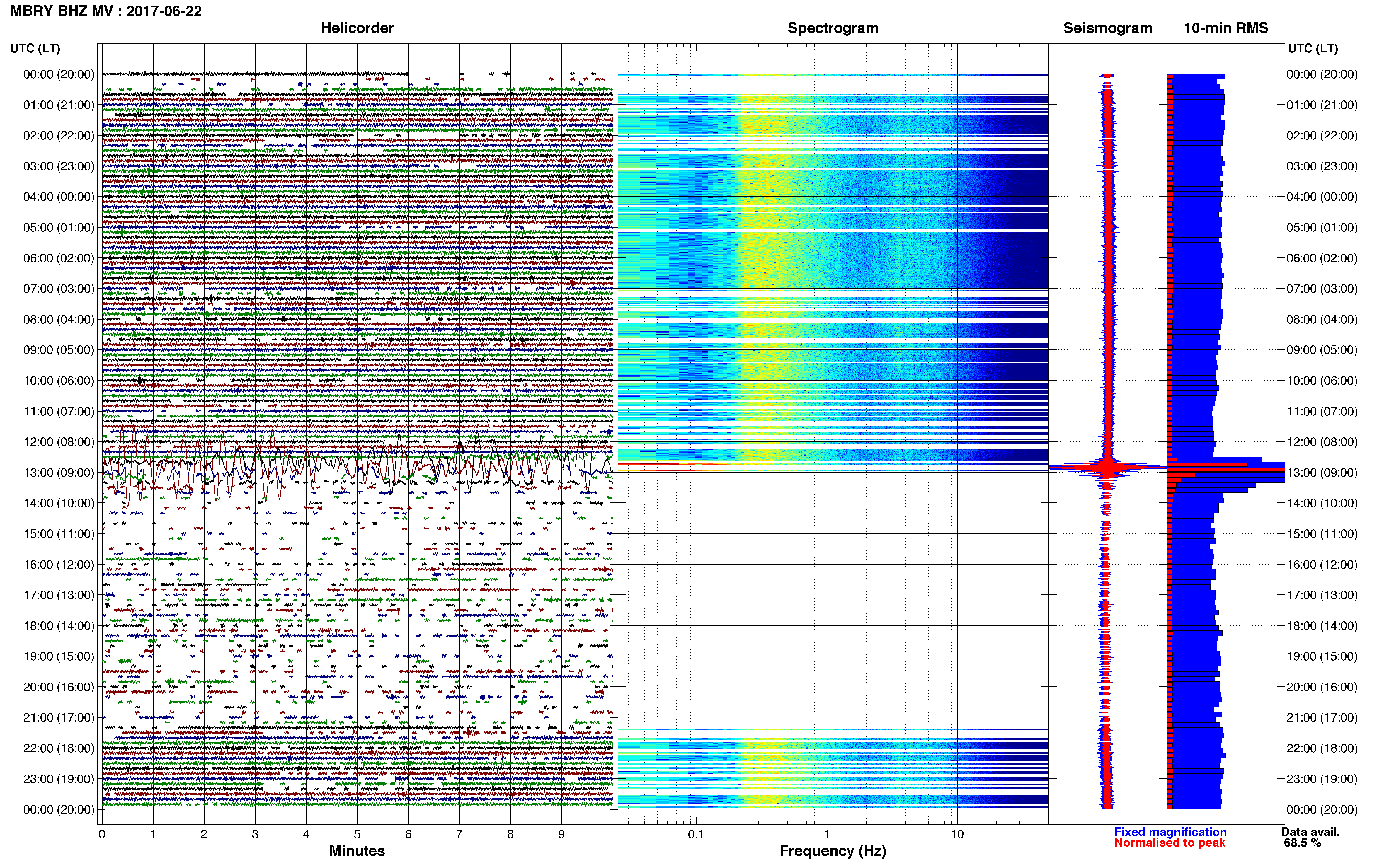Click the right 'UTC (LT)' axis header
Screen dimensions: 1389x868
1313,48
